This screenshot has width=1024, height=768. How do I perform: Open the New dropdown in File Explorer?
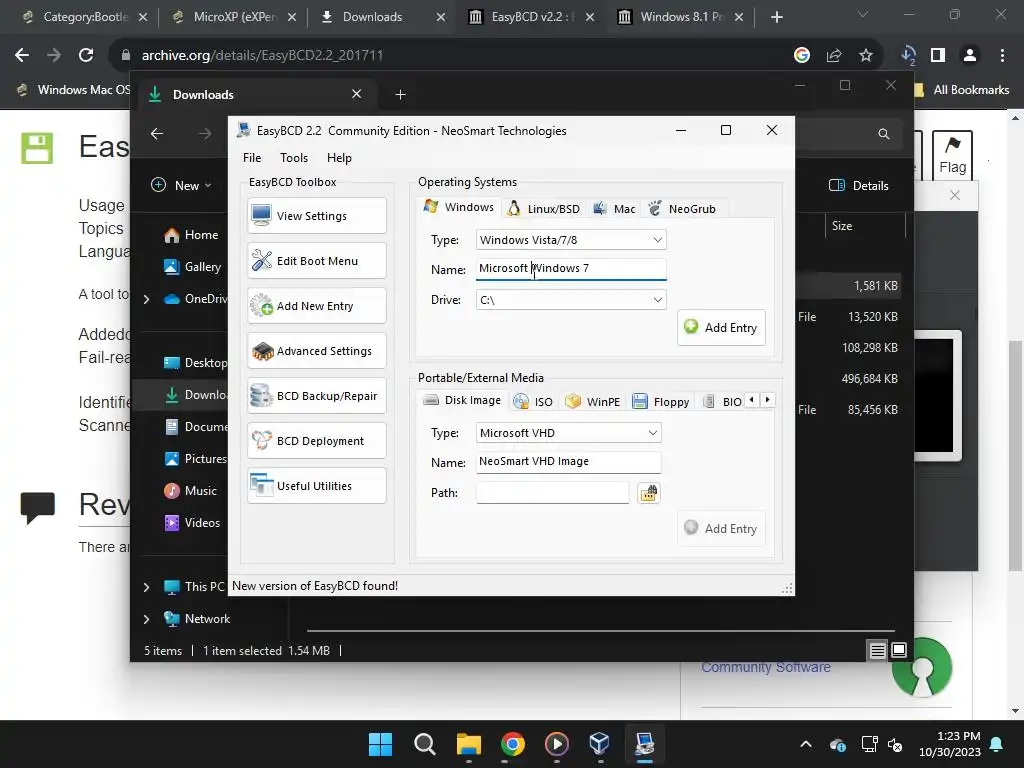182,185
